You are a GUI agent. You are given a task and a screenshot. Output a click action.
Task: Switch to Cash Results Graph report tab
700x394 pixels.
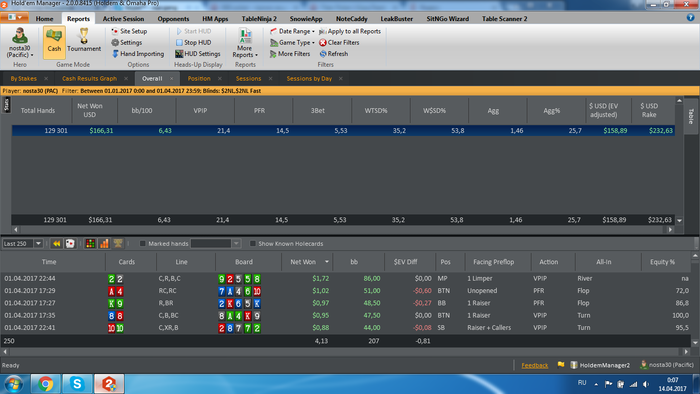point(89,79)
